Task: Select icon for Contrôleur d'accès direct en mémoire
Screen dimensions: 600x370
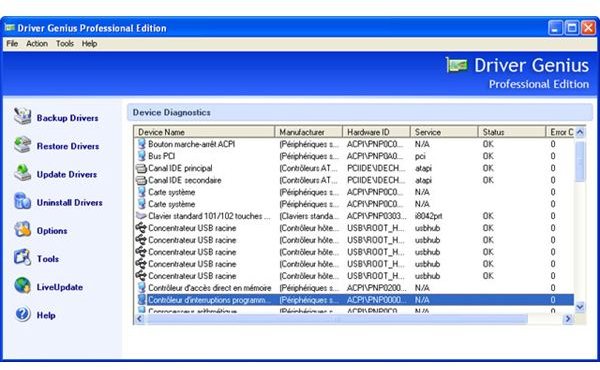Action: pyautogui.click(x=142, y=288)
